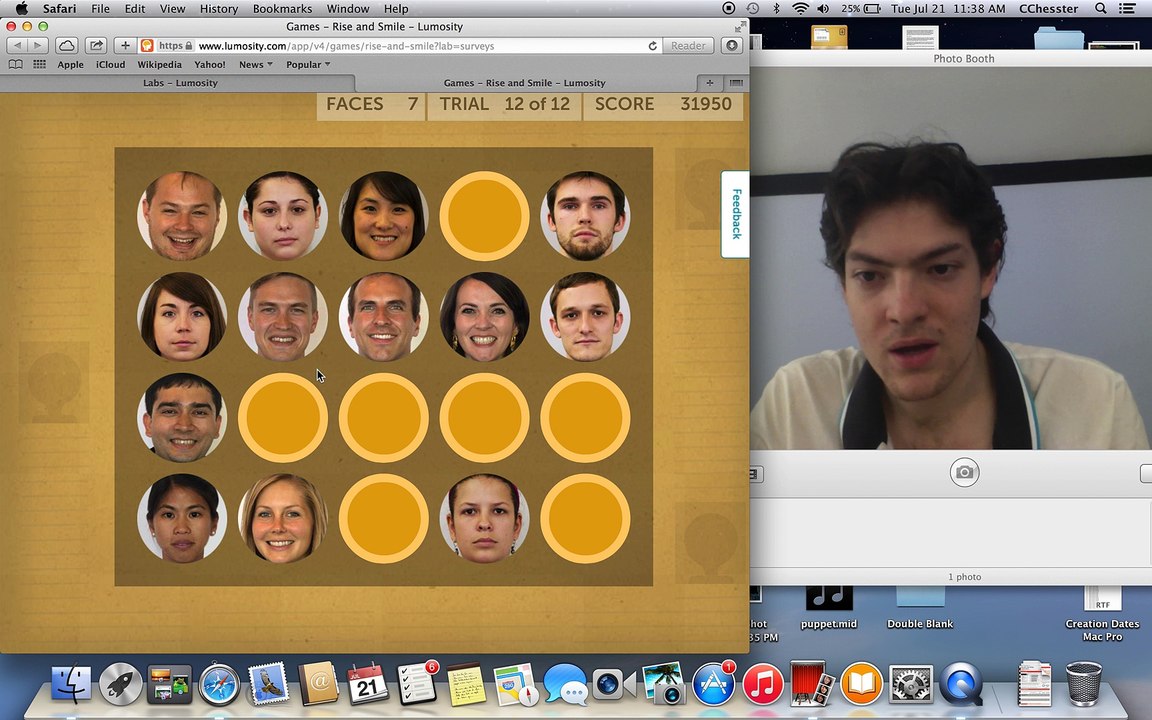Open a new tab with the tab-bar plus
This screenshot has height=720, width=1152.
coord(710,83)
